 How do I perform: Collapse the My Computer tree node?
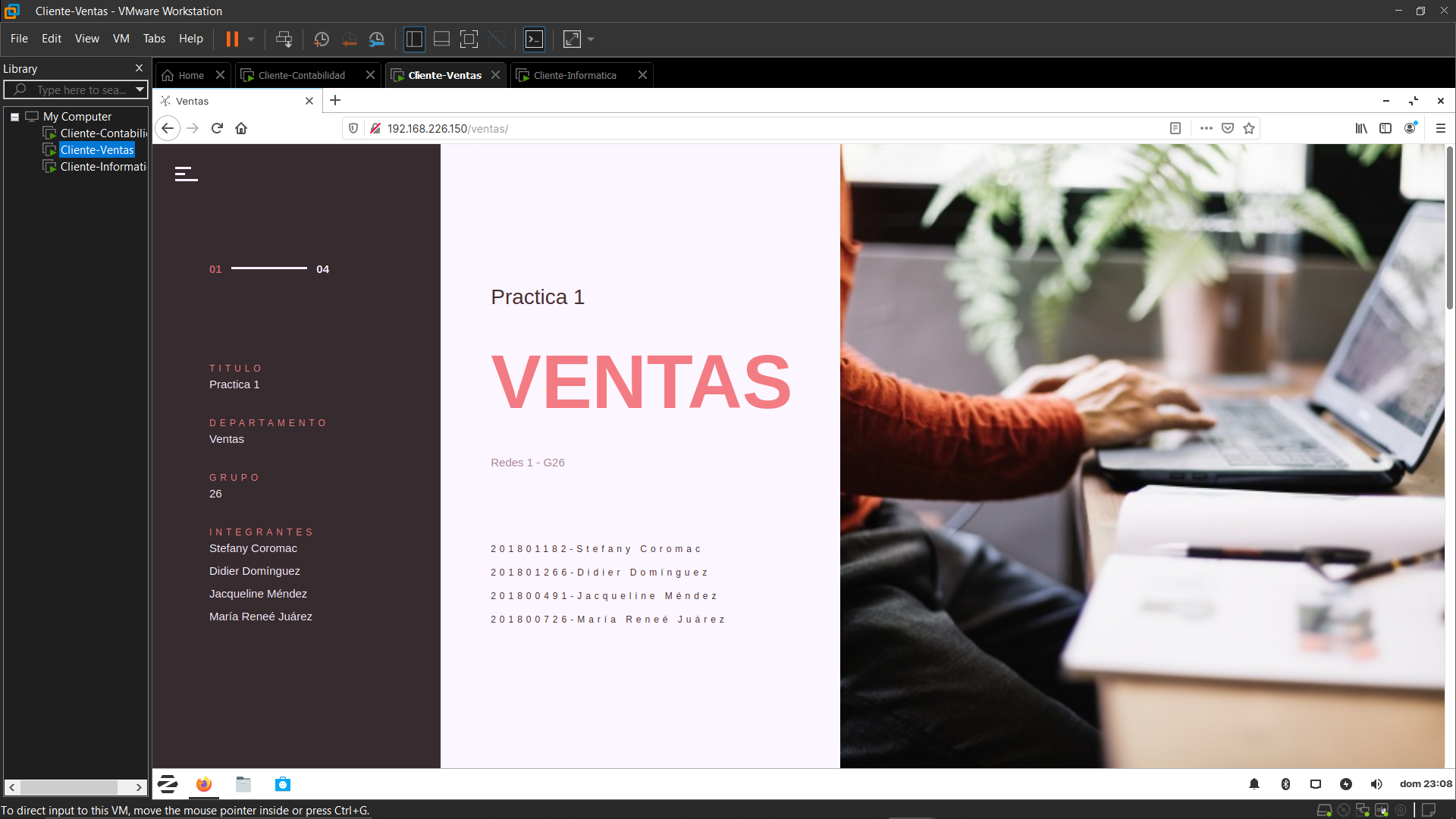click(x=14, y=117)
